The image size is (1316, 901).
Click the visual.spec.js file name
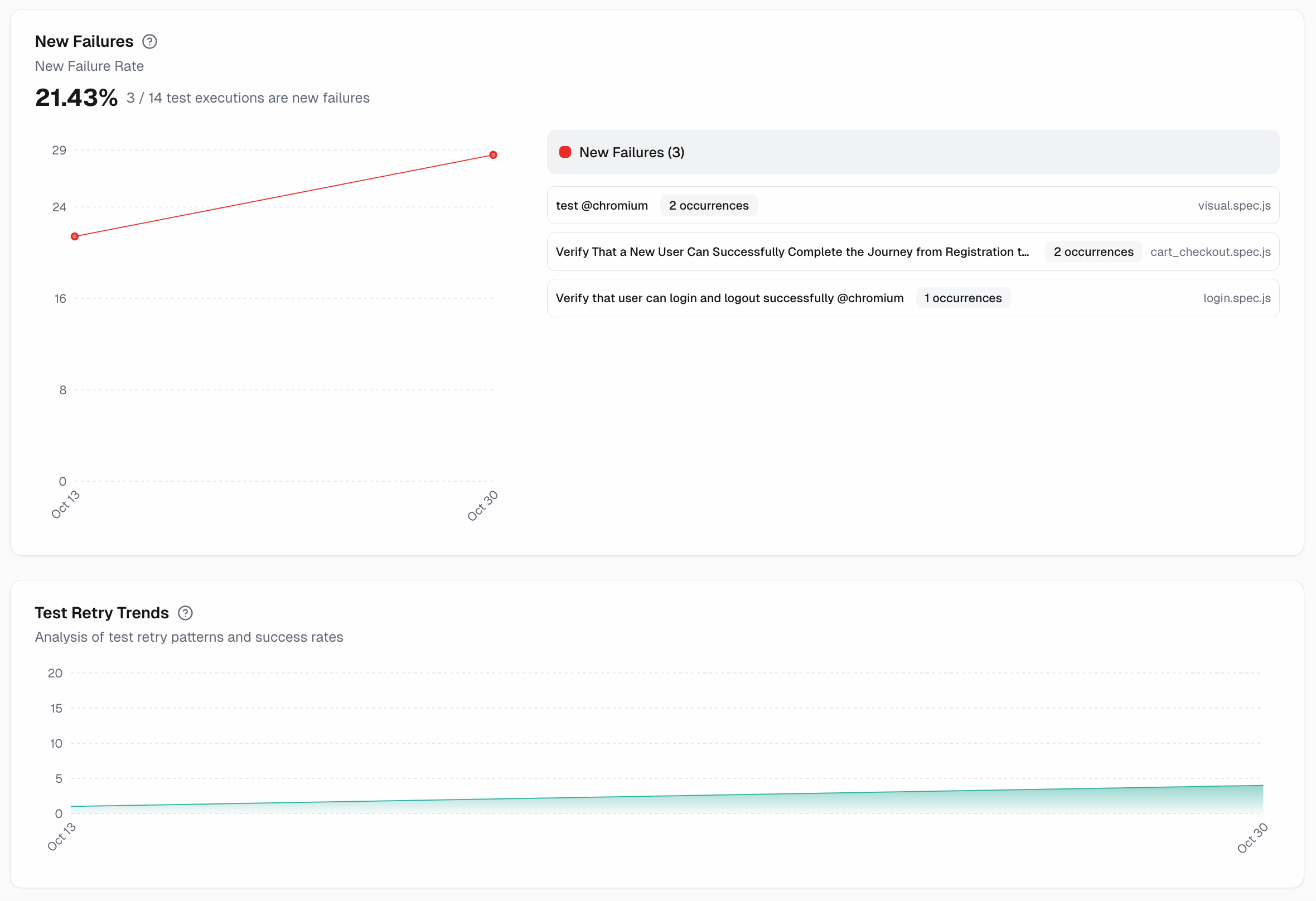click(x=1233, y=206)
